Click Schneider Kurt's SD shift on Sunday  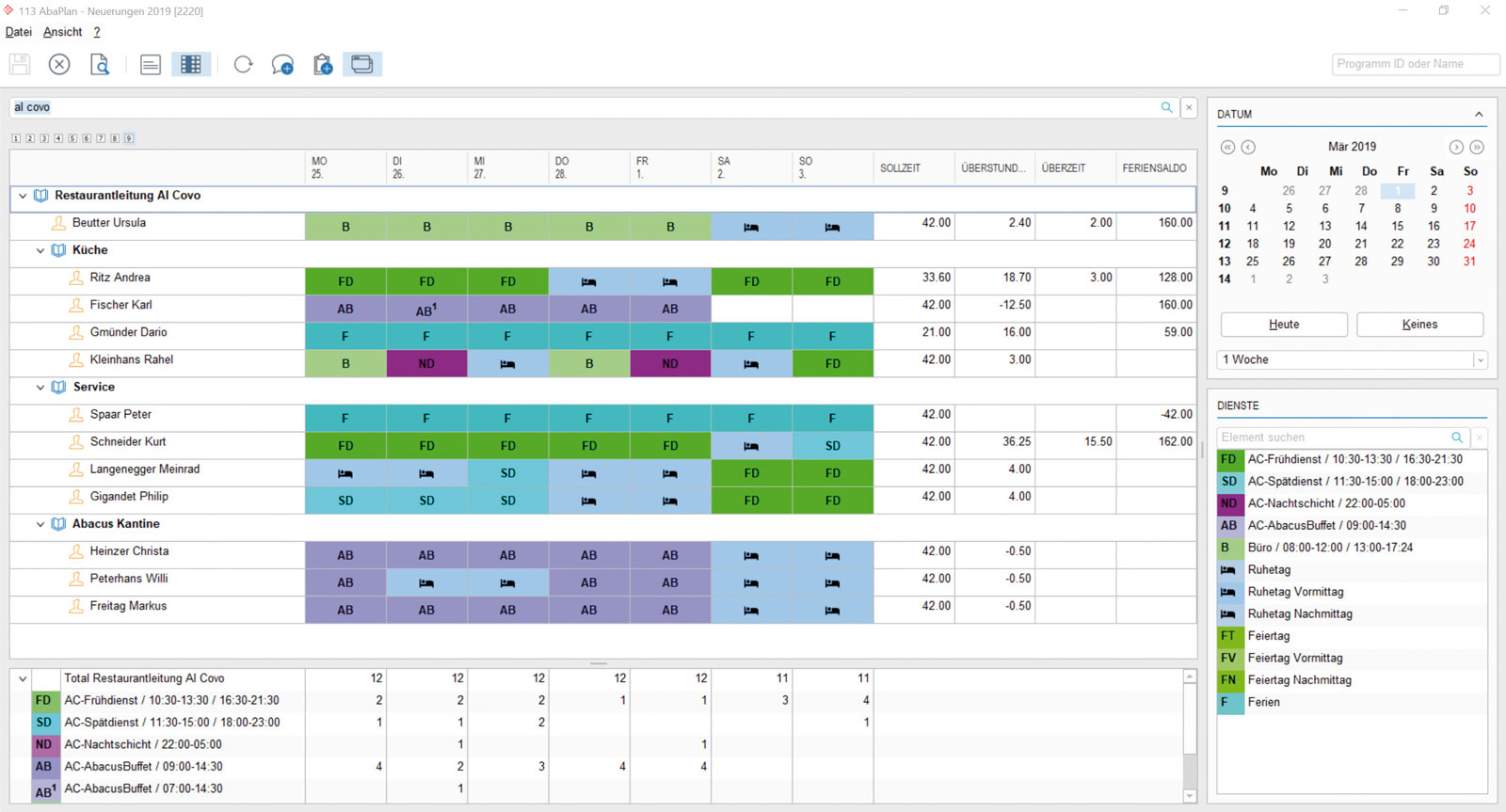[x=833, y=446]
